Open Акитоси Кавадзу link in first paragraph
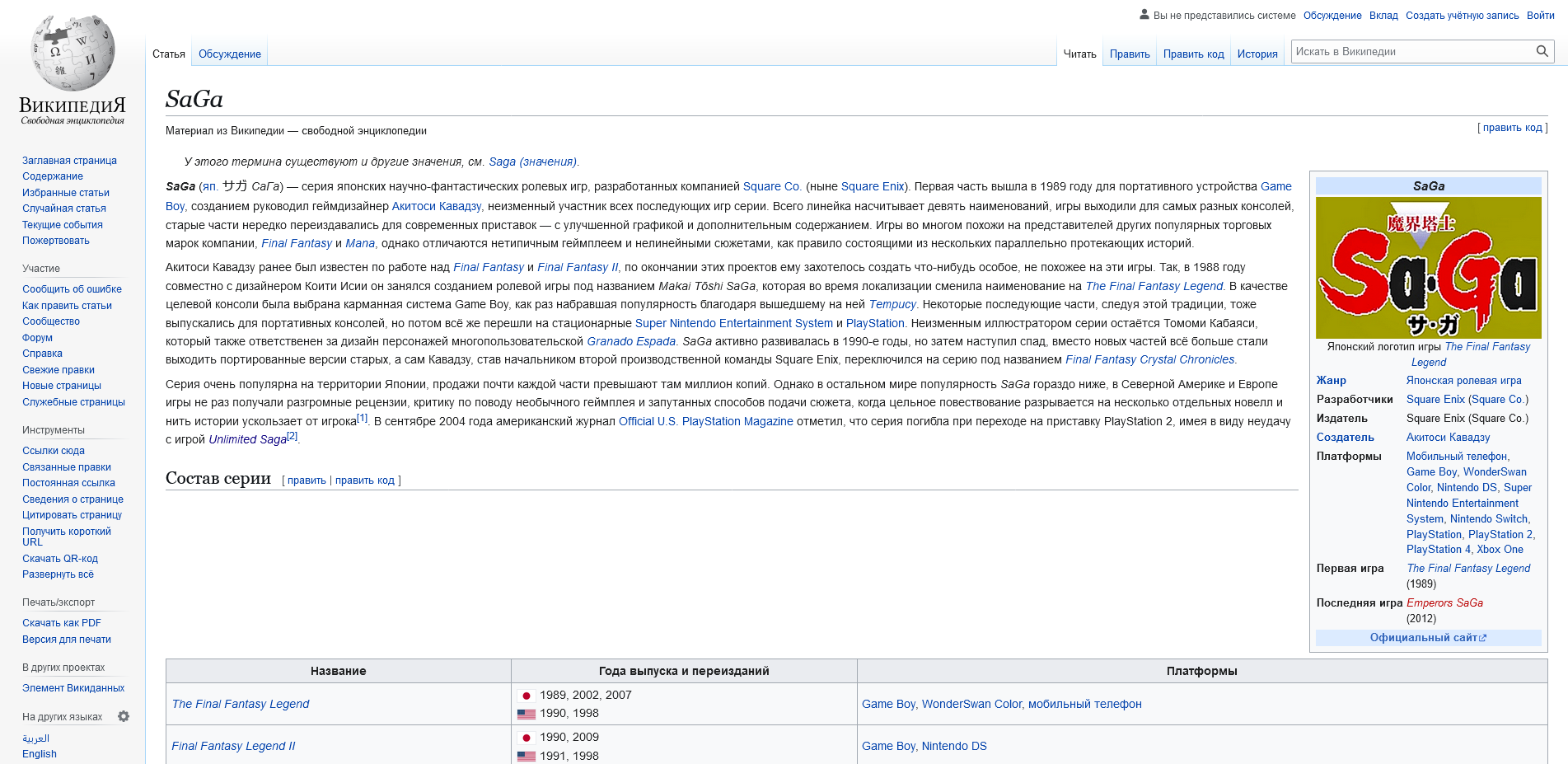 click(437, 206)
